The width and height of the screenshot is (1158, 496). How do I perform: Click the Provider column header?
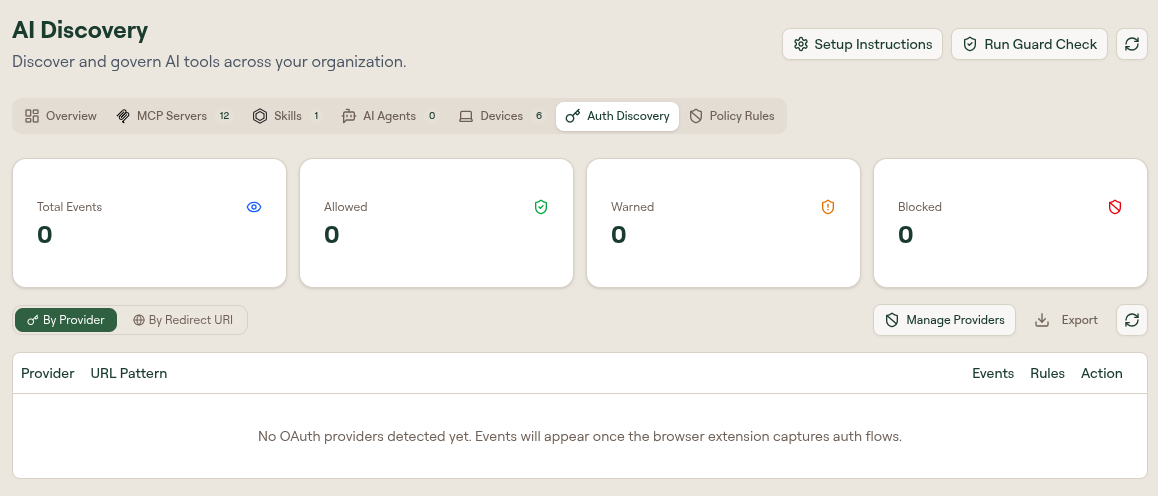pos(47,373)
